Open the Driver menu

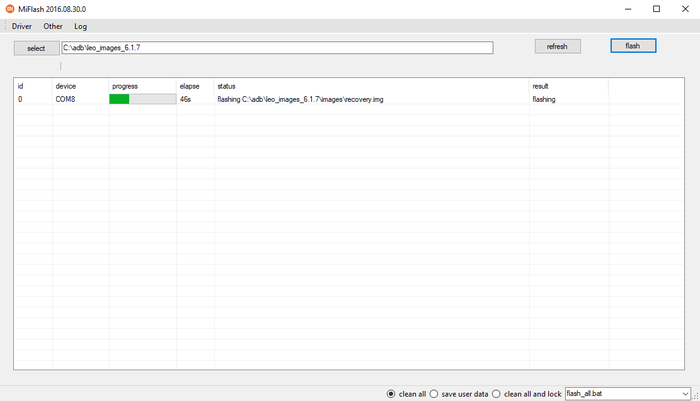22,26
